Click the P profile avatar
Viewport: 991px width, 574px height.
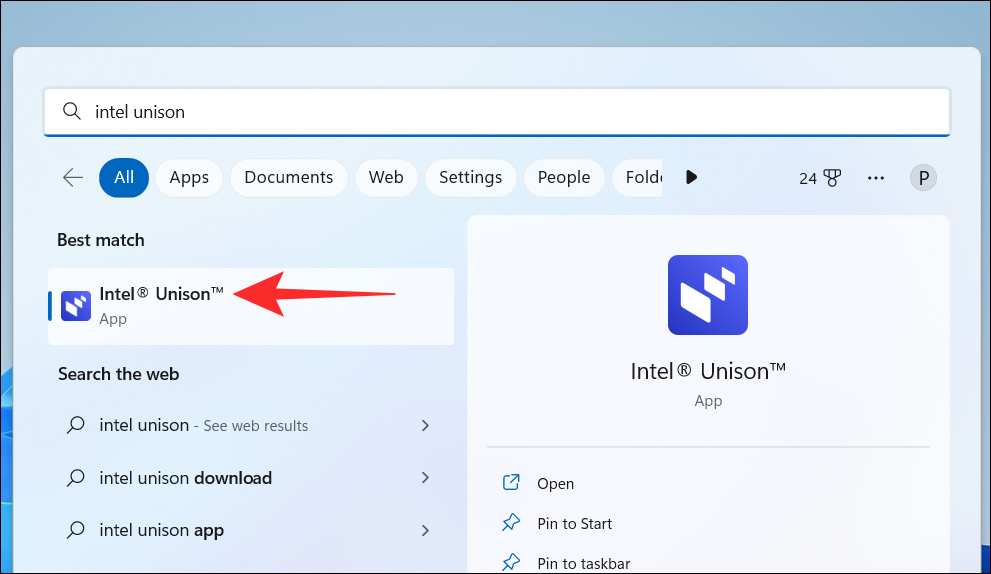pos(923,178)
